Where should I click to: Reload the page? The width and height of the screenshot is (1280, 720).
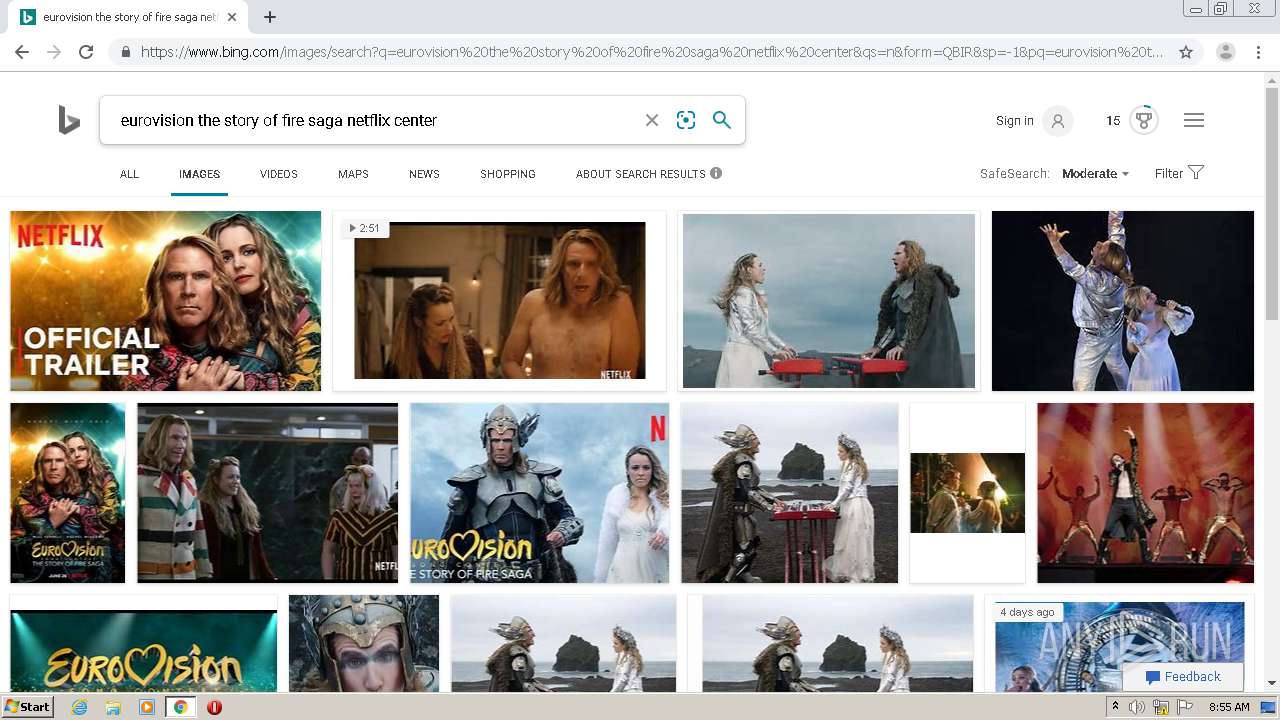[86, 52]
